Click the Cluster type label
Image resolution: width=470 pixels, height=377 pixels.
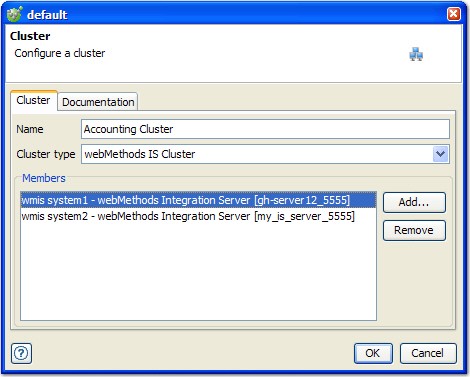coord(46,154)
